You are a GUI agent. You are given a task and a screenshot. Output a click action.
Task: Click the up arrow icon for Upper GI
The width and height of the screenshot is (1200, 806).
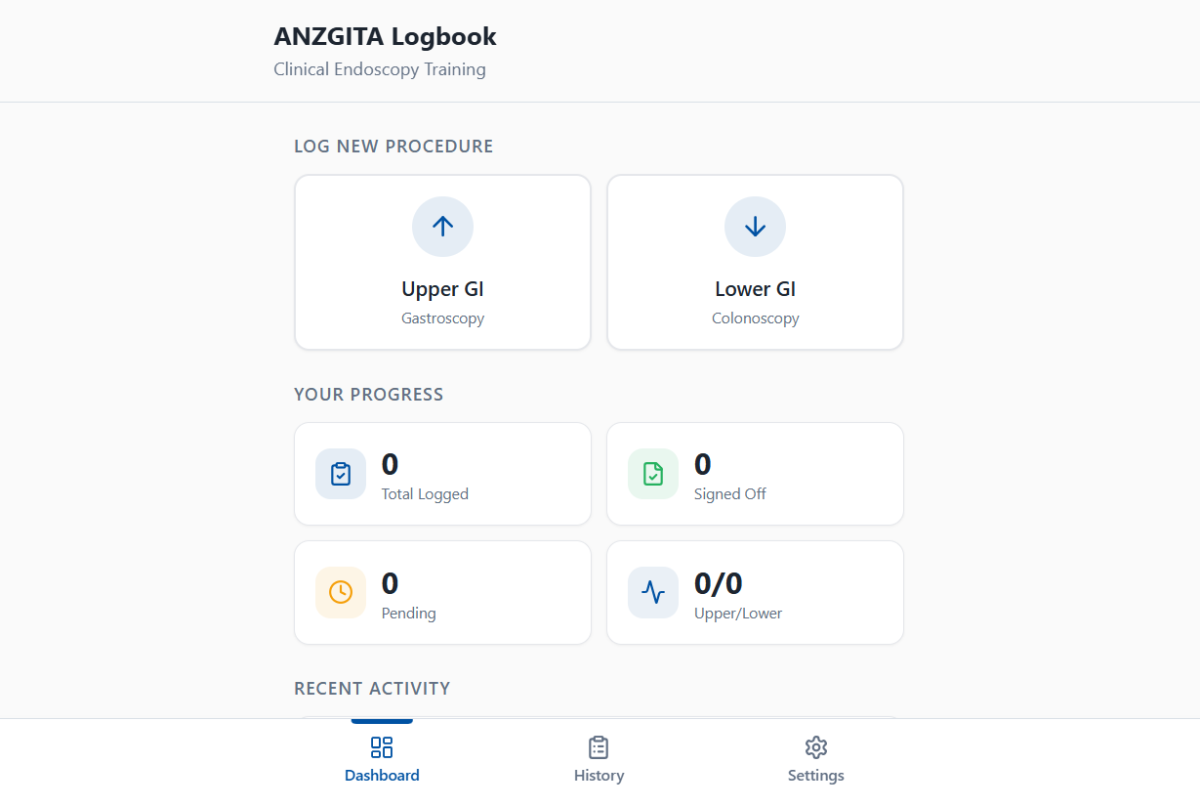click(x=442, y=226)
